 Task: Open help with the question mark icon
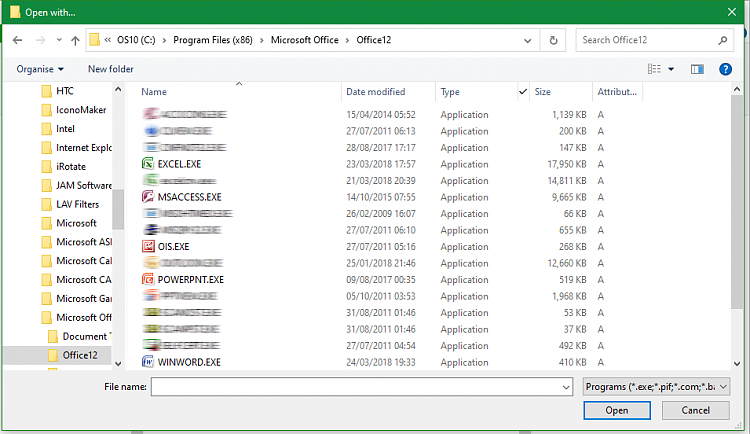[x=725, y=69]
